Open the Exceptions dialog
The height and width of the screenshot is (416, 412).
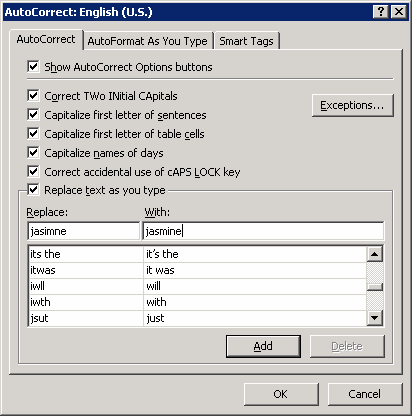[353, 105]
